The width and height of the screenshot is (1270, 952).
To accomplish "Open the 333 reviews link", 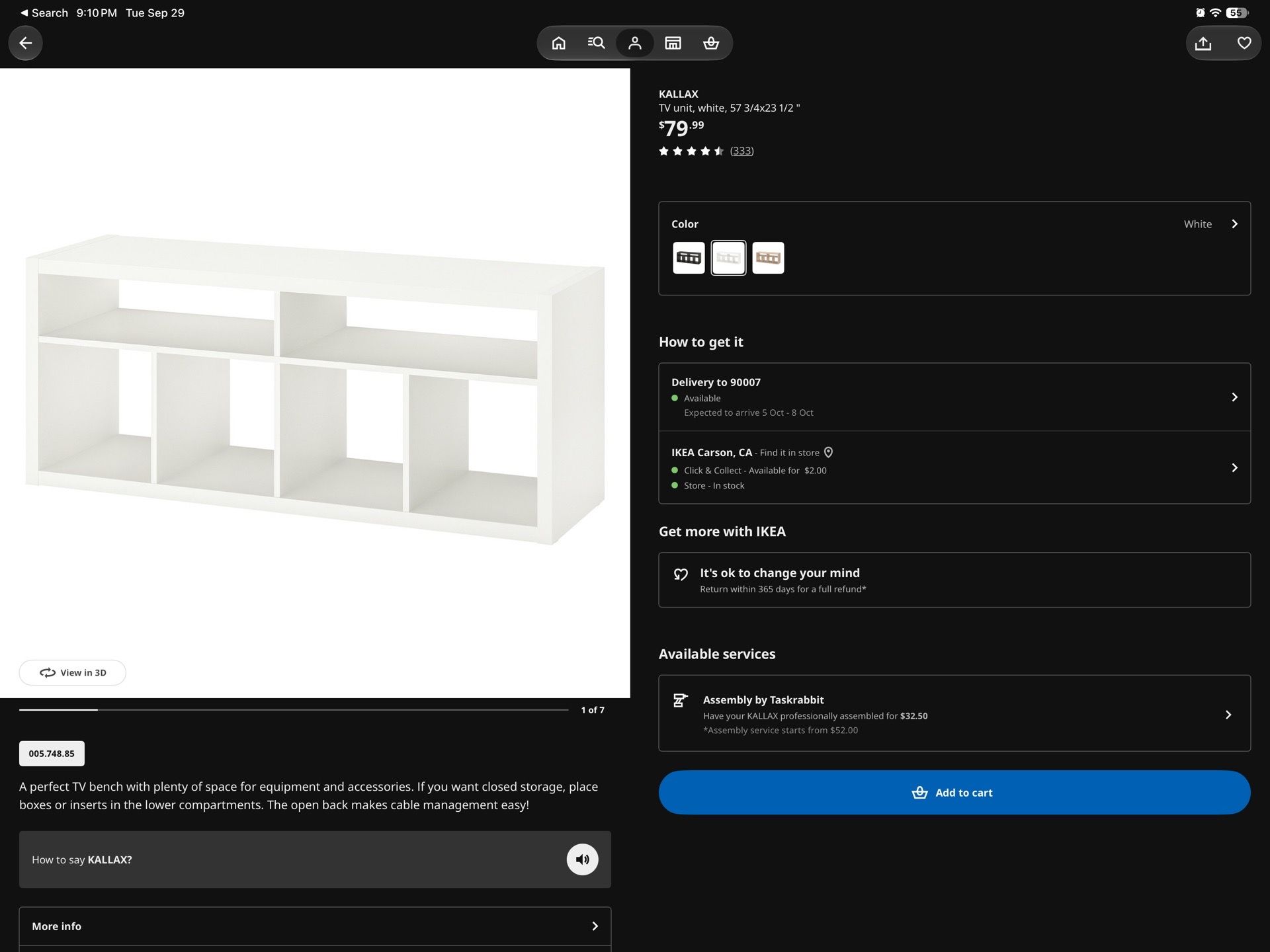I will 741,151.
